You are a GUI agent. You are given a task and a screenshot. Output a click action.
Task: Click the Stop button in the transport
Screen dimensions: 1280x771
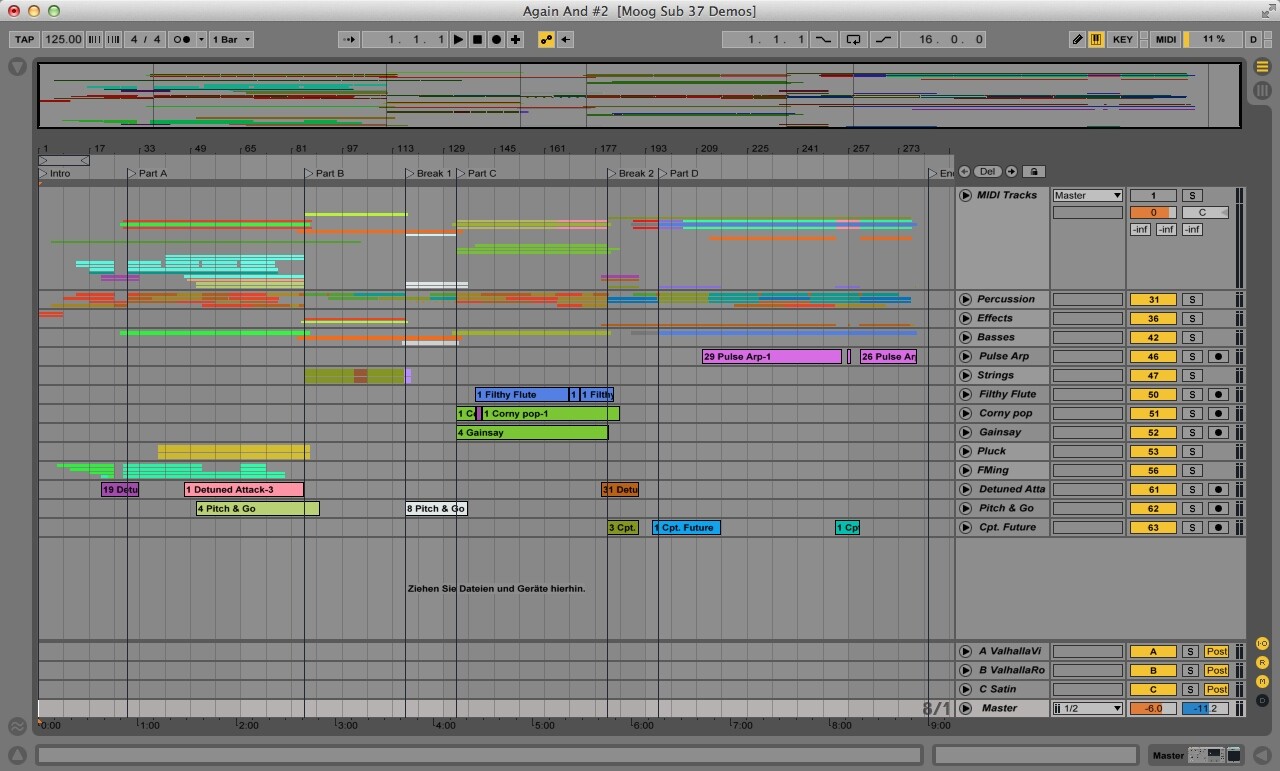pos(477,40)
